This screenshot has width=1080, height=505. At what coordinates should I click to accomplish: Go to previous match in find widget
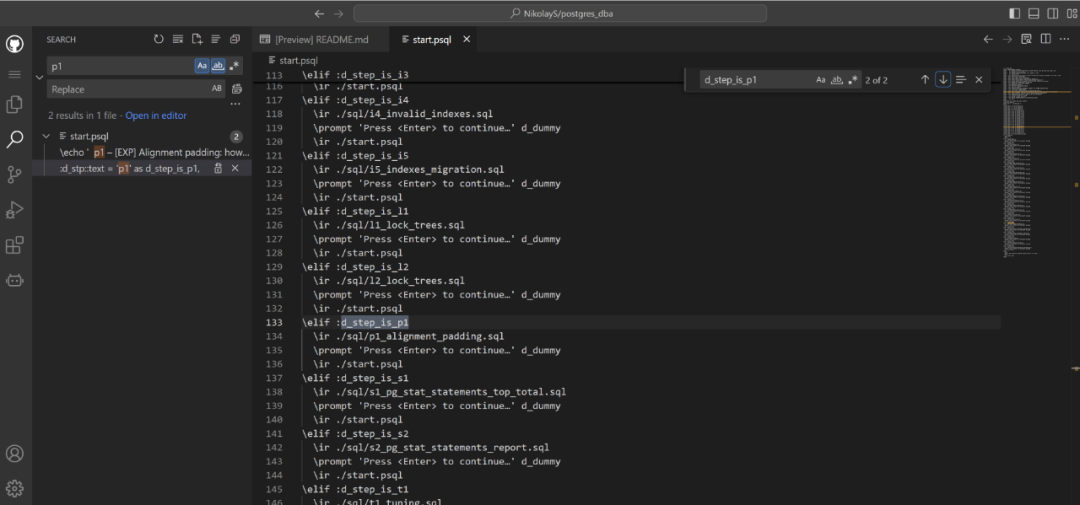pos(925,80)
